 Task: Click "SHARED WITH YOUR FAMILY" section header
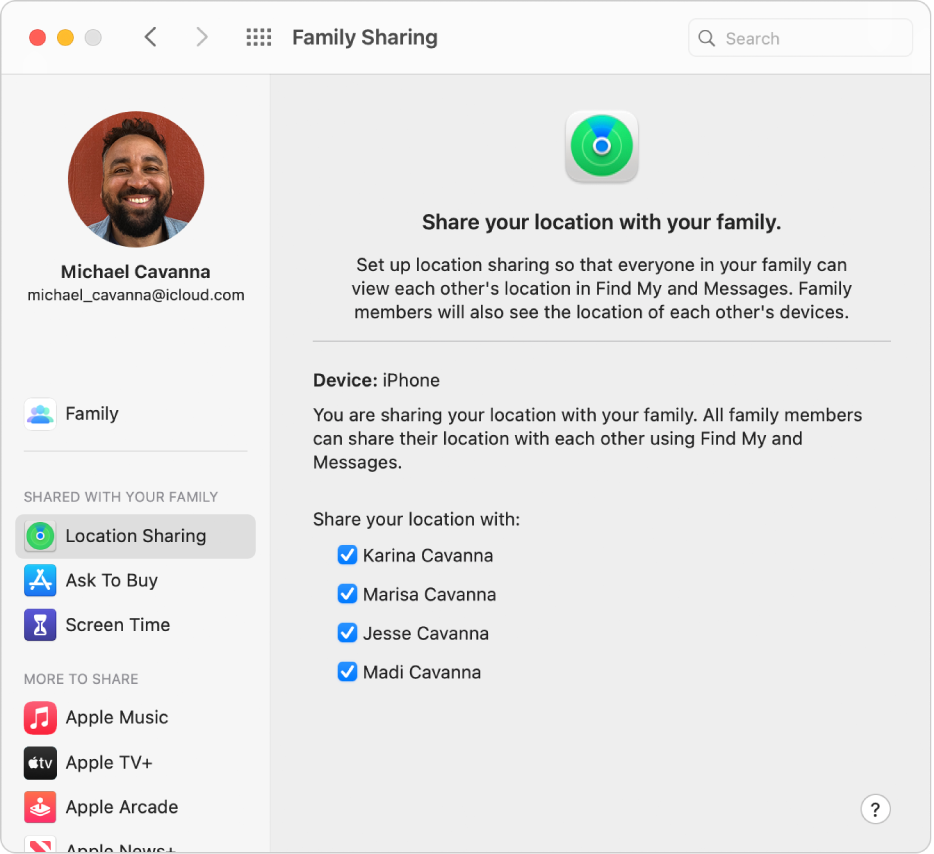pos(121,497)
